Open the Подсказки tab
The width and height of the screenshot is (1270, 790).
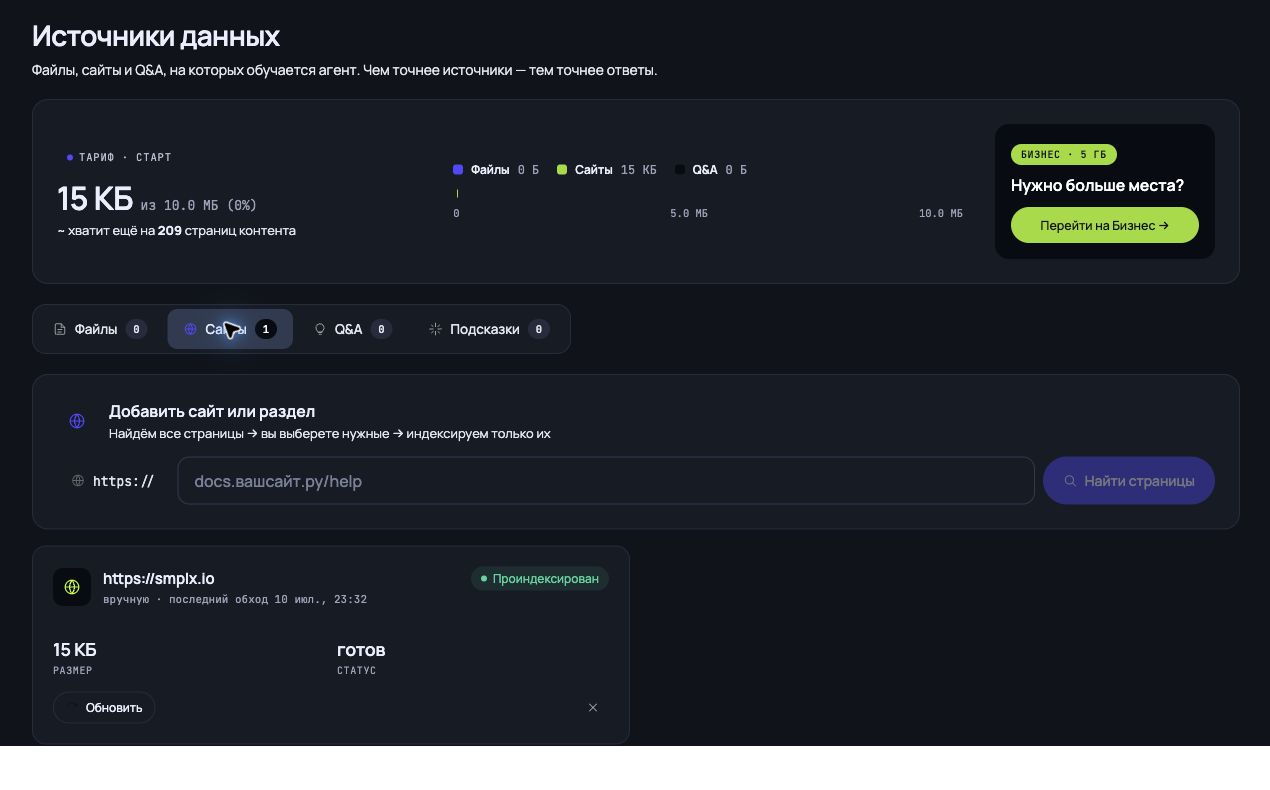coord(488,329)
